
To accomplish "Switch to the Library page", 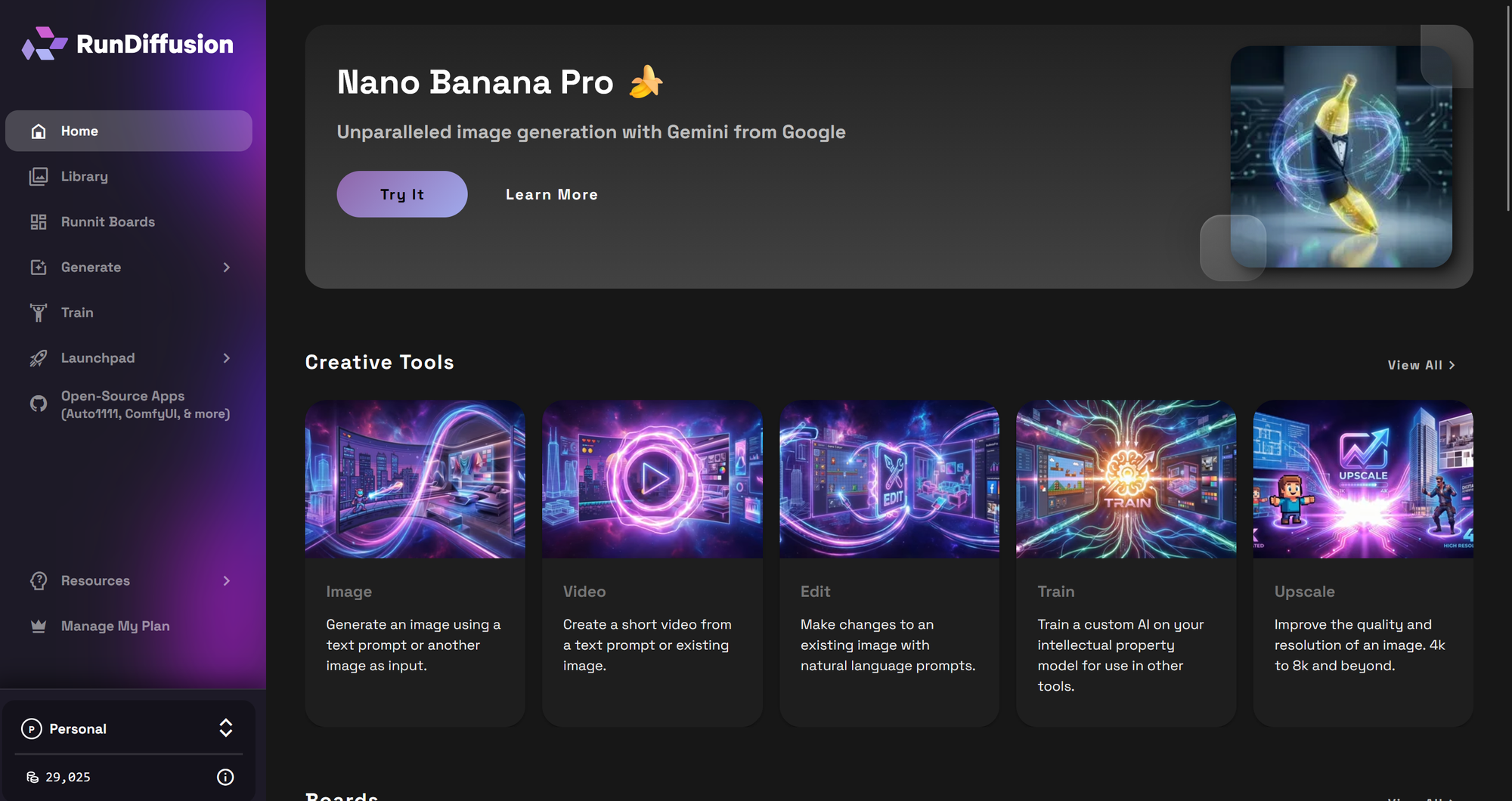I will click(x=84, y=176).
